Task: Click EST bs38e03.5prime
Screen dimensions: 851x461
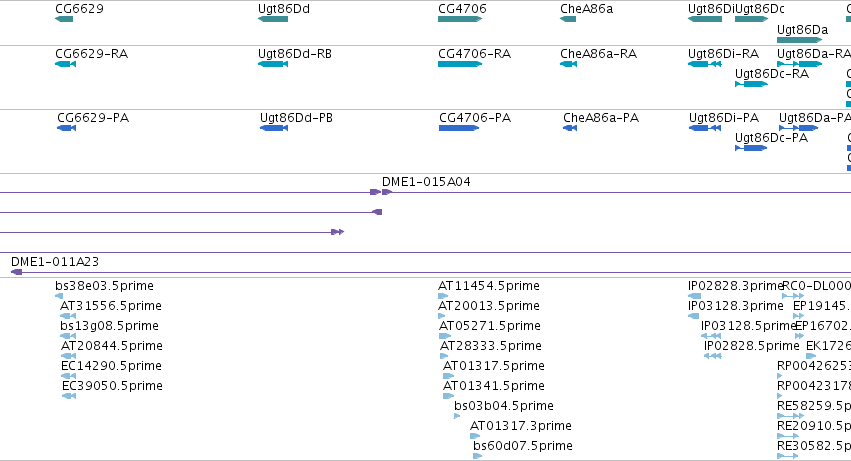Action: 104,286
